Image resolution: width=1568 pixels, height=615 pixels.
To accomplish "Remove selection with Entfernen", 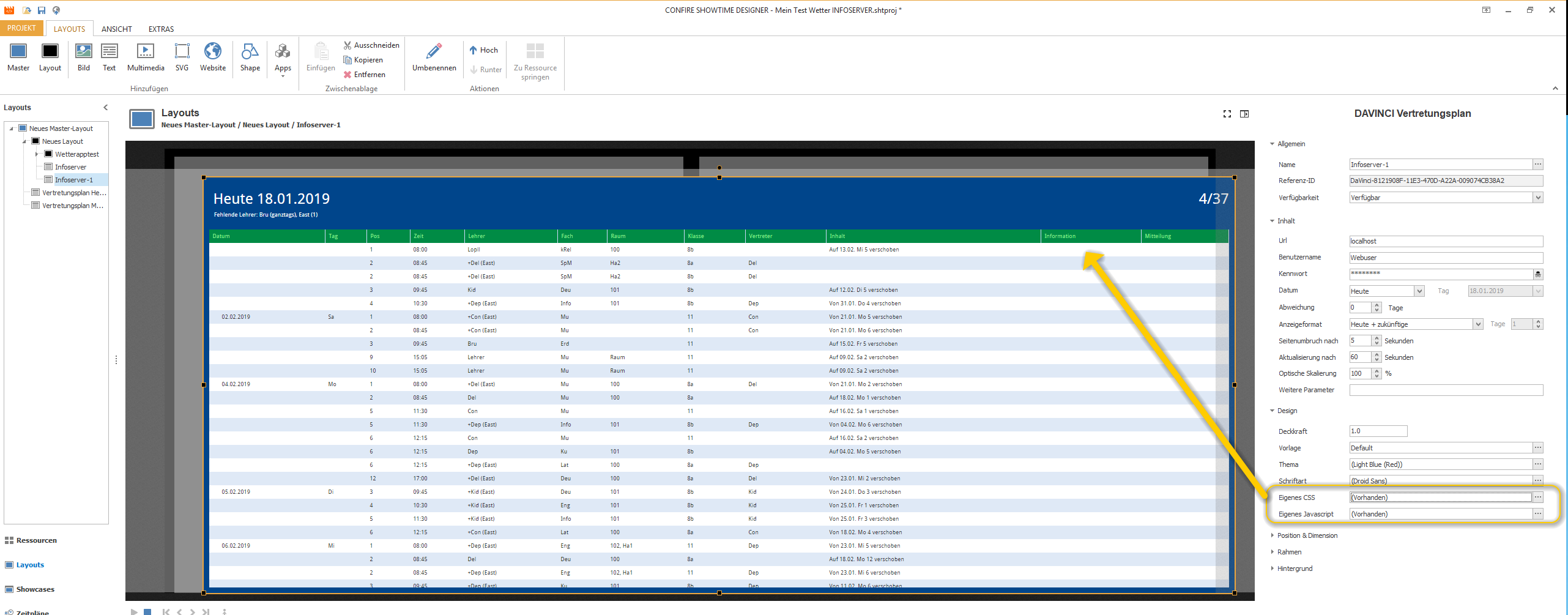I will click(x=365, y=75).
